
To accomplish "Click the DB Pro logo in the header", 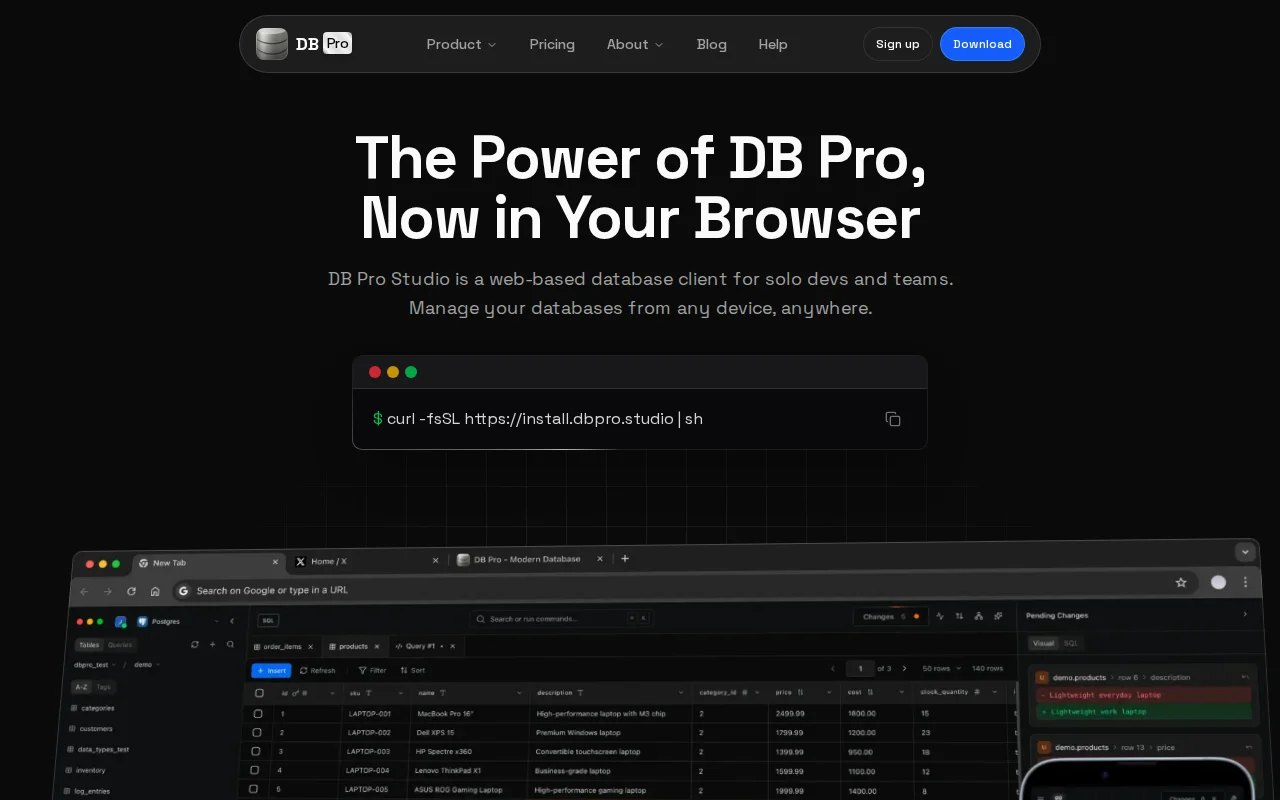I will 304,44.
